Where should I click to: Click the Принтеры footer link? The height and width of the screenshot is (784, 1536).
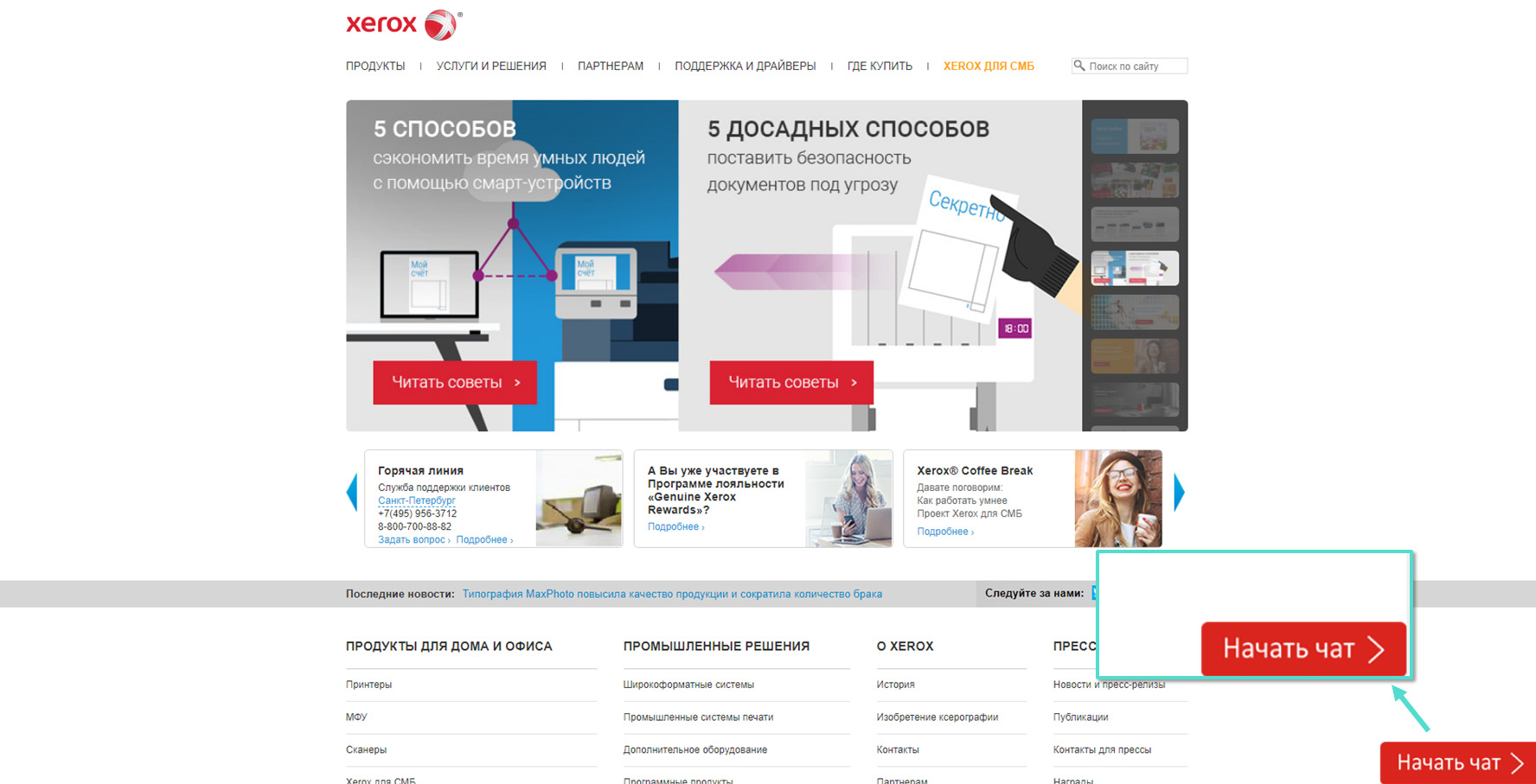click(368, 685)
